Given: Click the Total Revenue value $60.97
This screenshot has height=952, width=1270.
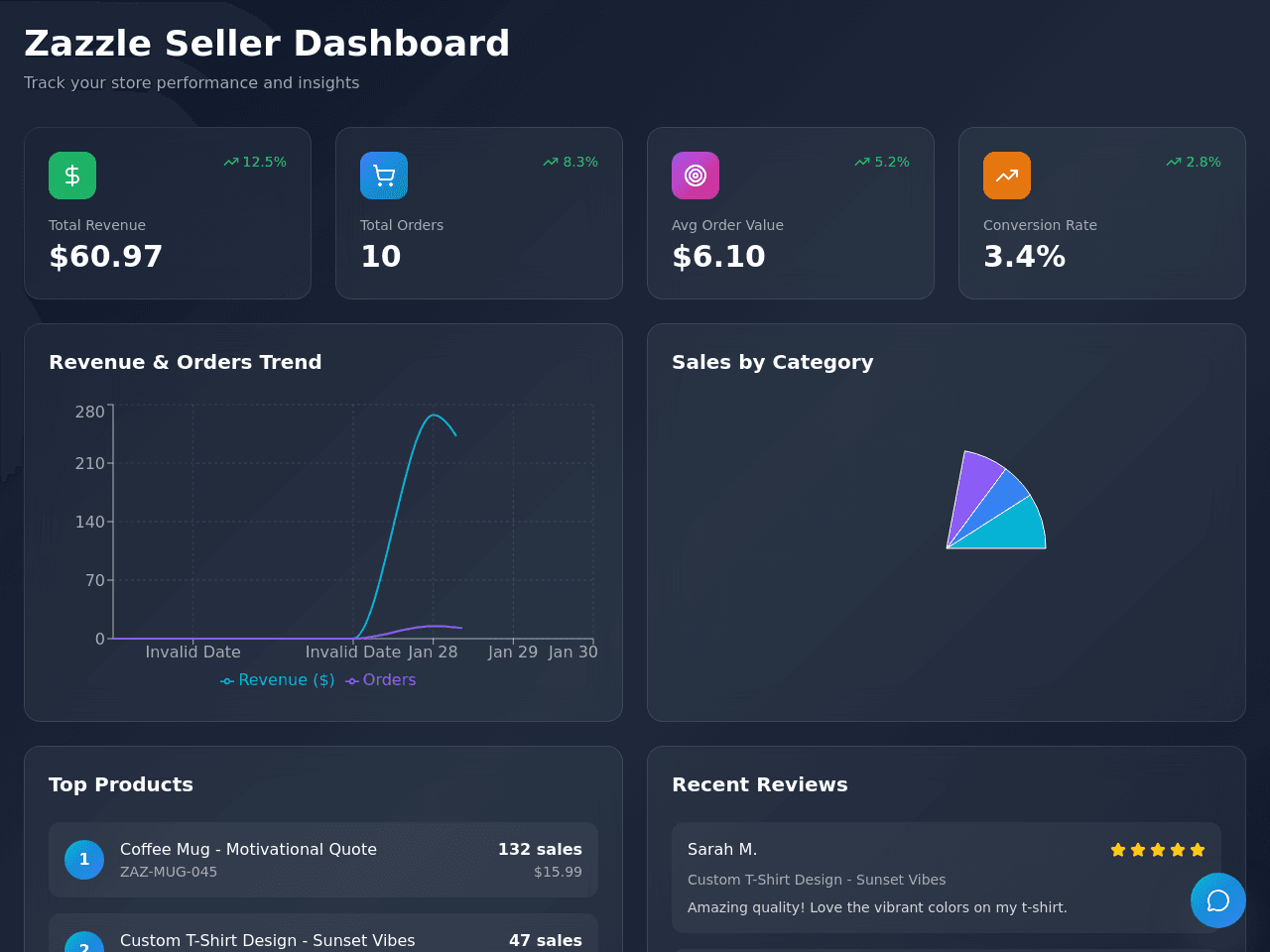Looking at the screenshot, I should pyautogui.click(x=106, y=257).
